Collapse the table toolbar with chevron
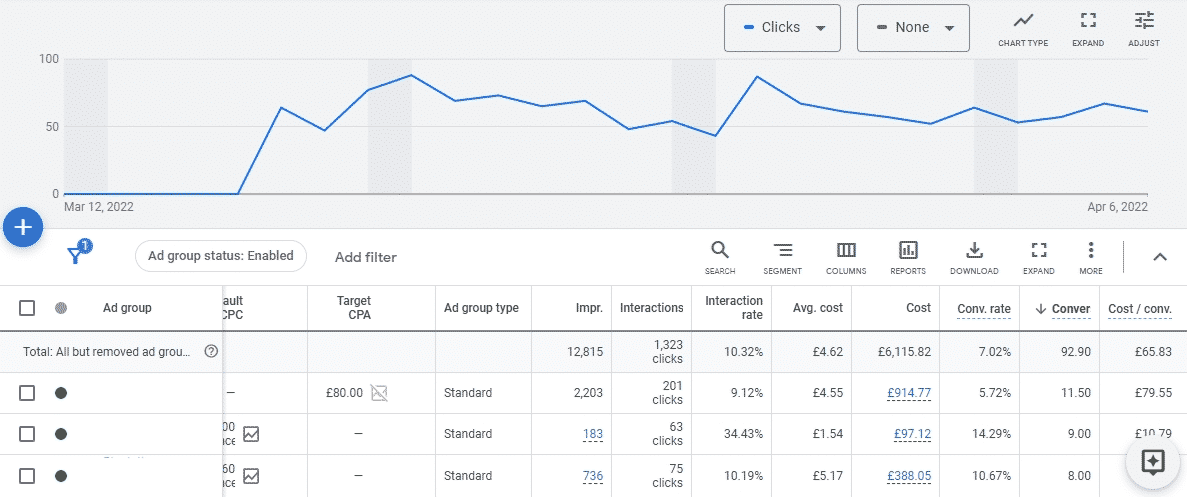1187x497 pixels. click(1160, 257)
